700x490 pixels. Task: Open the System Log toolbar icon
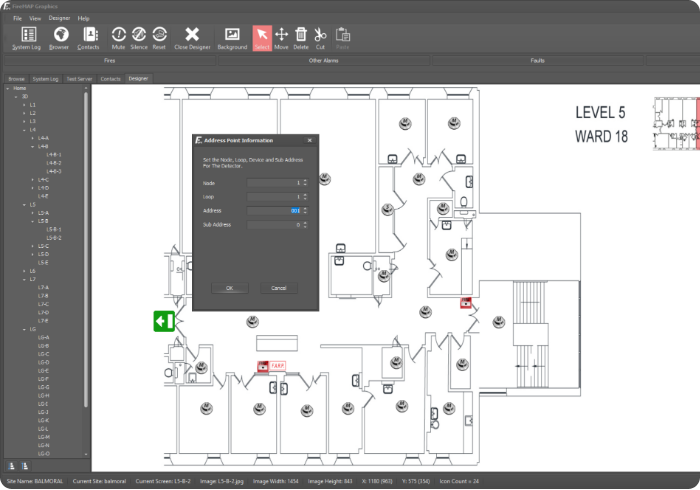pyautogui.click(x=28, y=37)
